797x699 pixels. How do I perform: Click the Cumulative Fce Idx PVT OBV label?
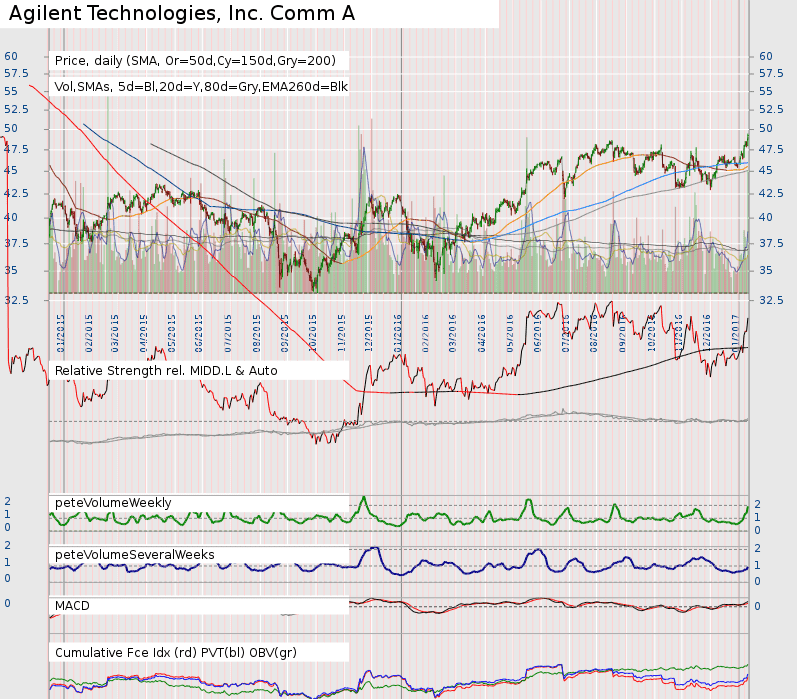(x=176, y=652)
